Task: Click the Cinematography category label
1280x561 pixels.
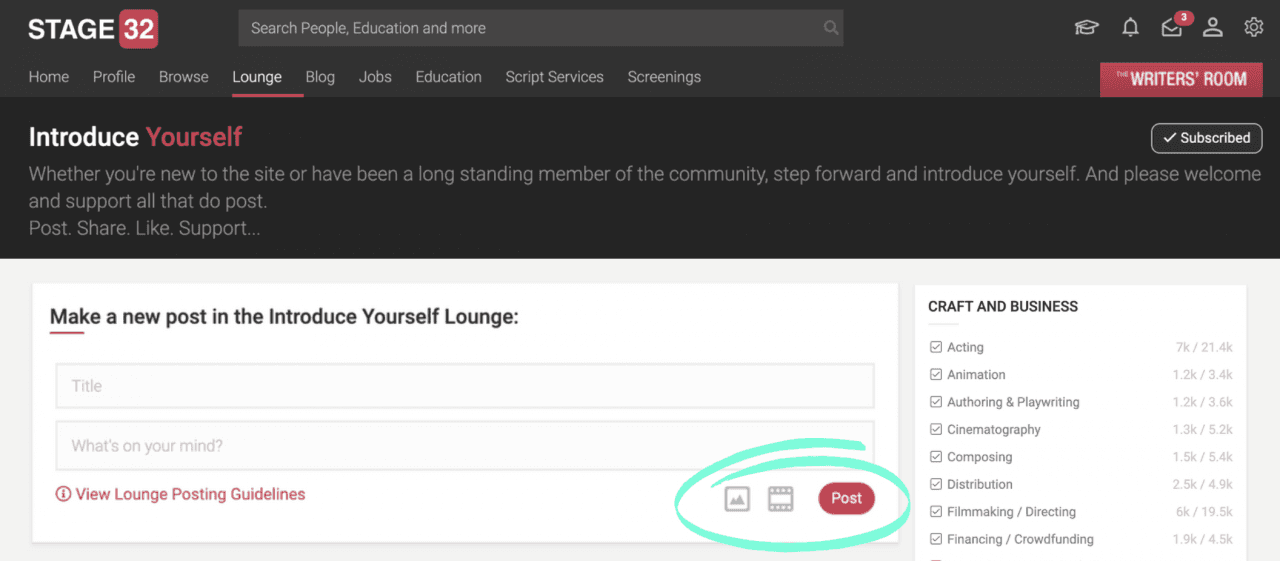Action: pyautogui.click(x=994, y=429)
